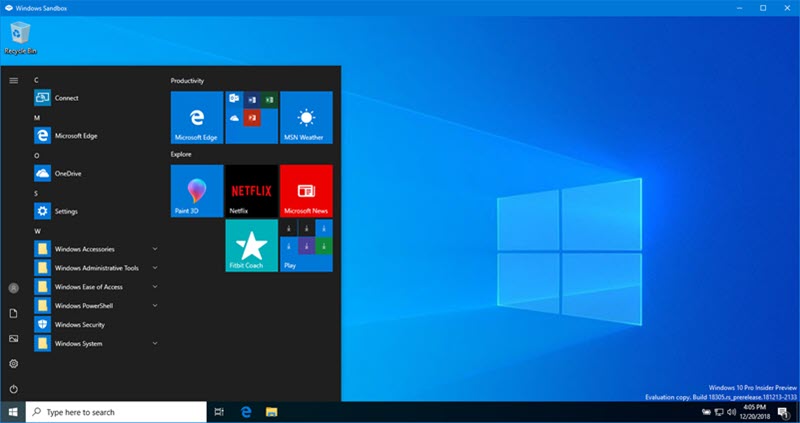Open the Action Center notifications icon
This screenshot has width=800, height=423.
click(783, 412)
